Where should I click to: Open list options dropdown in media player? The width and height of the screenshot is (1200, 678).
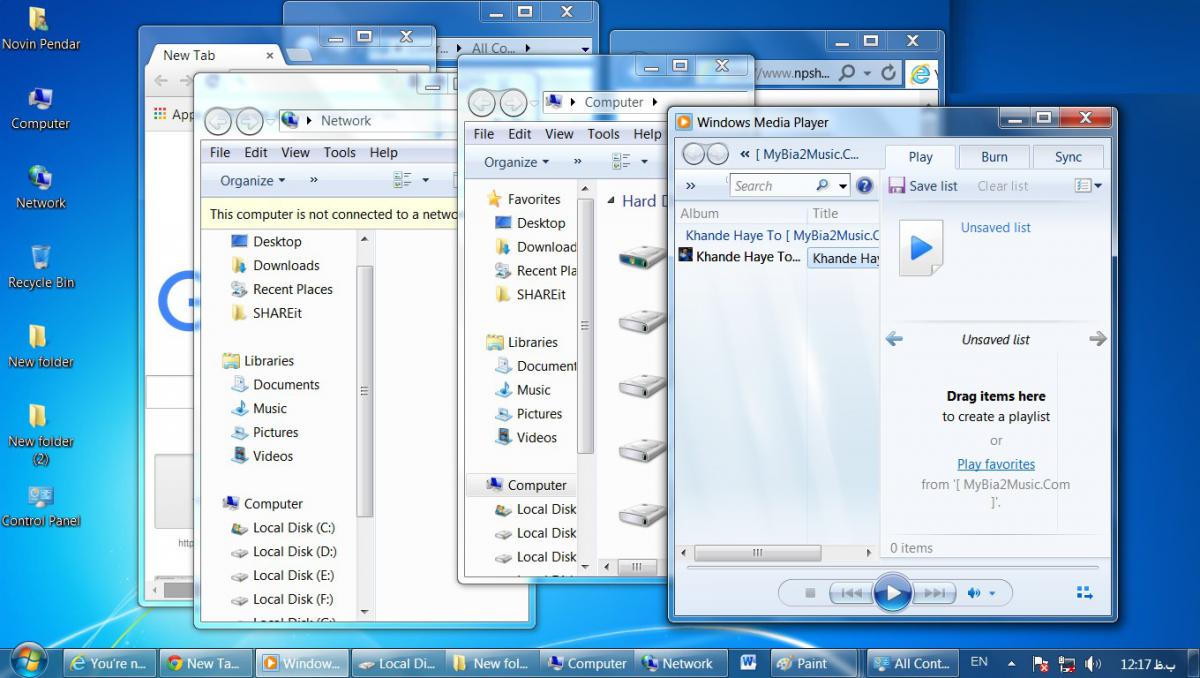(x=1088, y=185)
